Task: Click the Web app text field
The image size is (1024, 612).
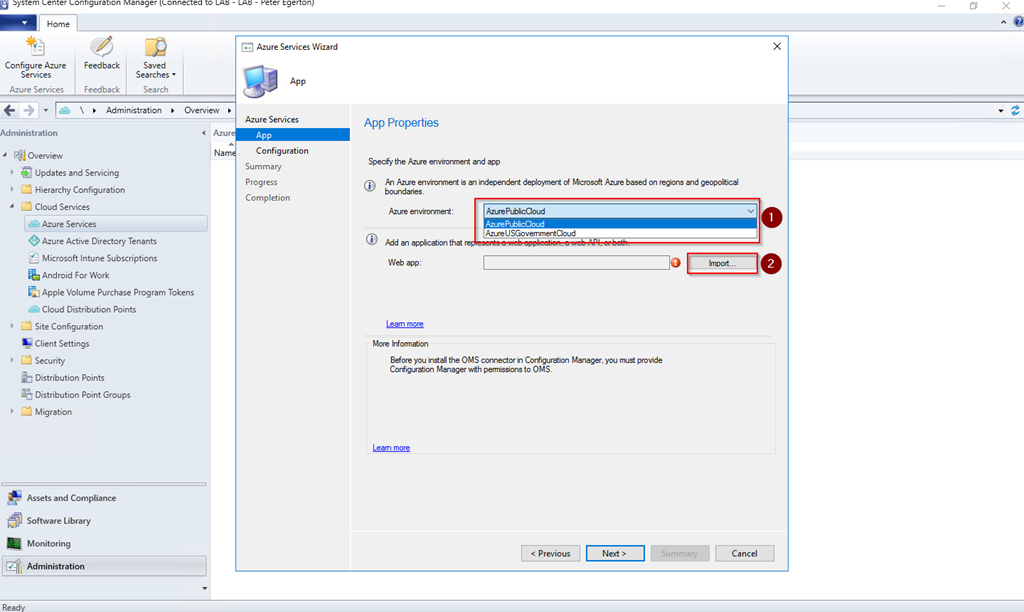Action: pos(576,263)
